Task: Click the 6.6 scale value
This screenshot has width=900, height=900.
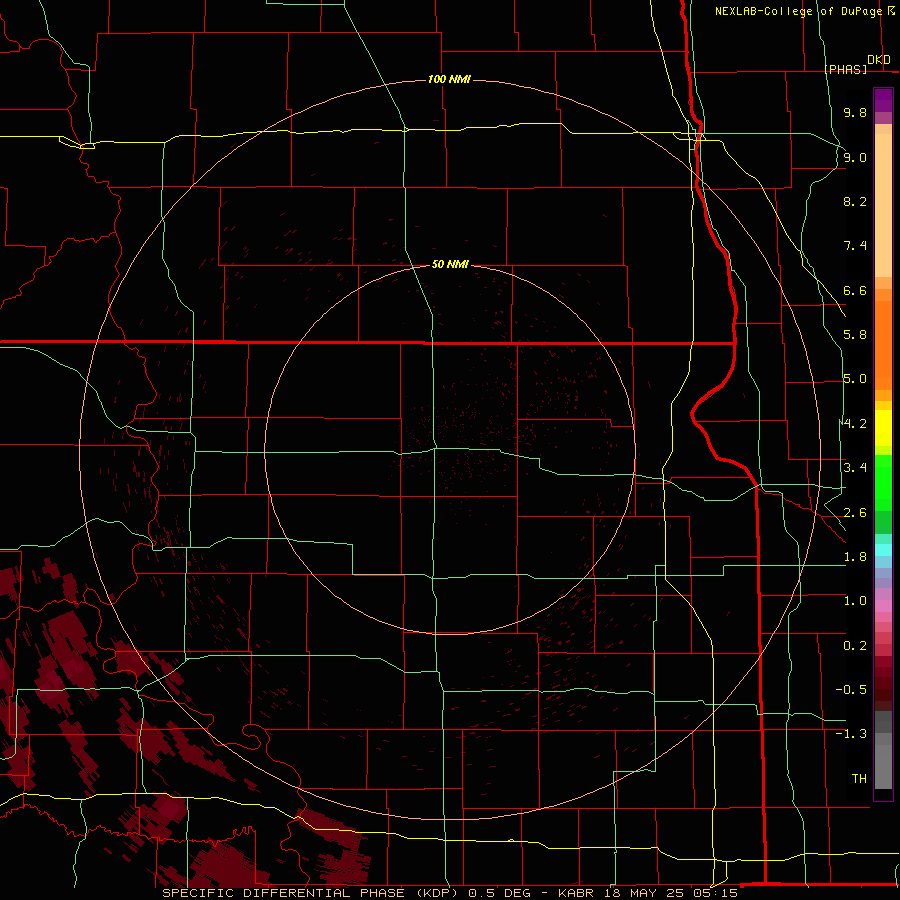Action: coord(855,290)
